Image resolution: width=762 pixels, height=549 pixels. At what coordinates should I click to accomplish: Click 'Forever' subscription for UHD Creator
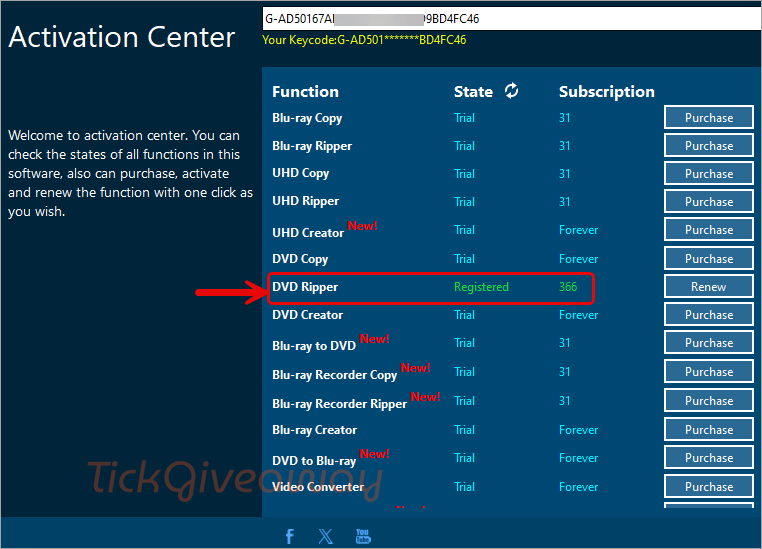(x=578, y=230)
